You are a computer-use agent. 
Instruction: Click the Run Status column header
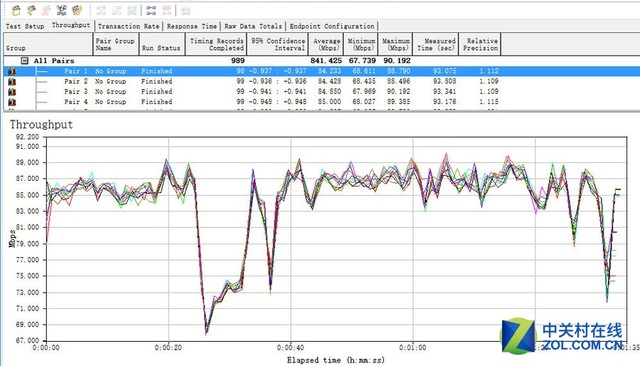(162, 44)
